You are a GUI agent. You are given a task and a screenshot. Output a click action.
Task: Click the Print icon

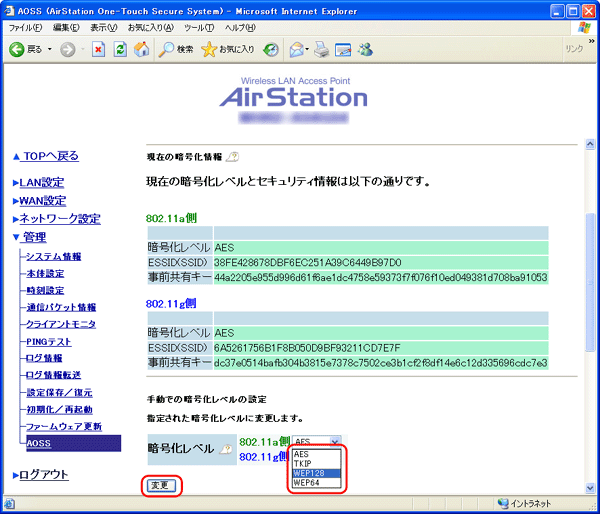[321, 49]
